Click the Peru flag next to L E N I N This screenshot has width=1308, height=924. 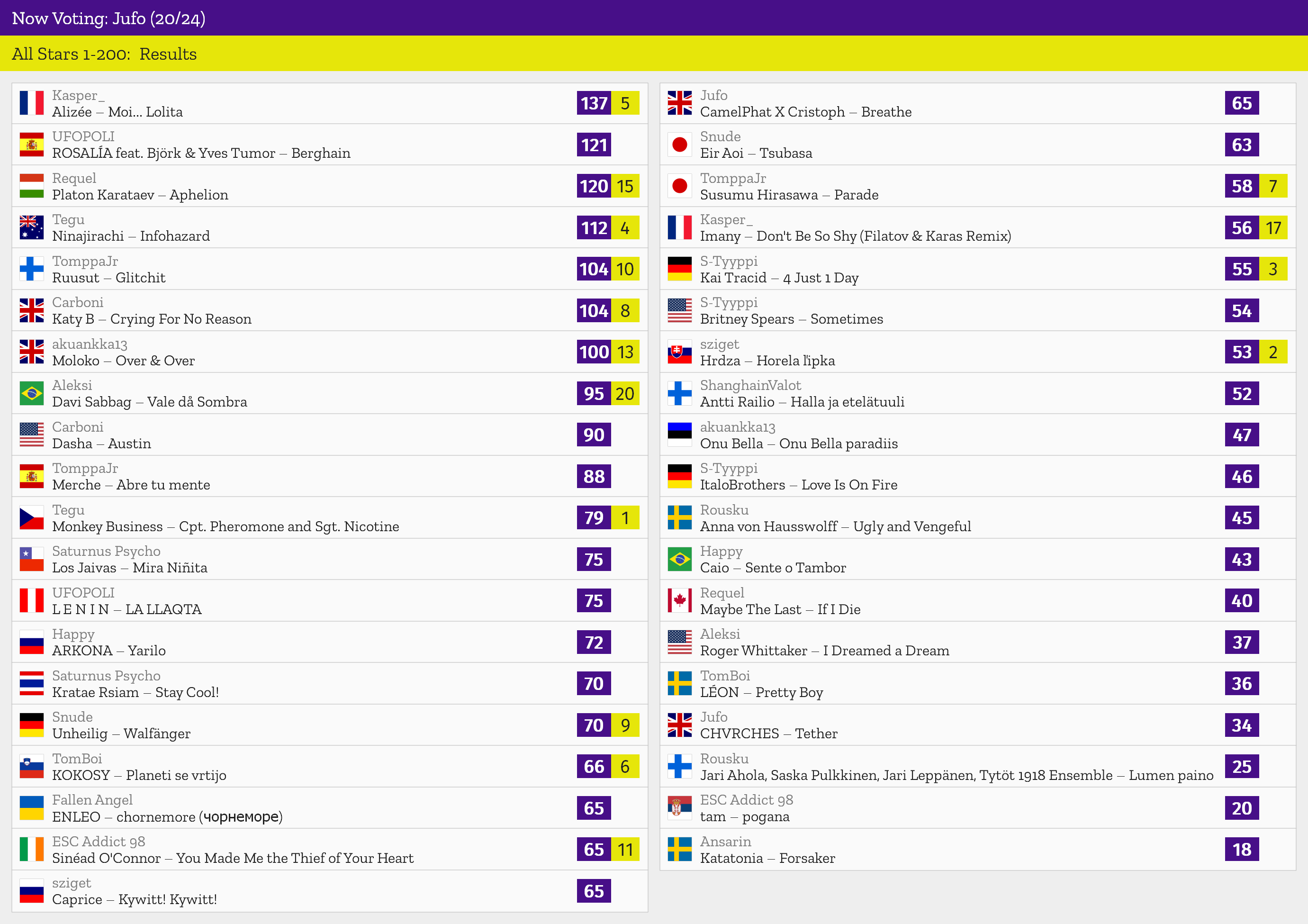coord(31,600)
